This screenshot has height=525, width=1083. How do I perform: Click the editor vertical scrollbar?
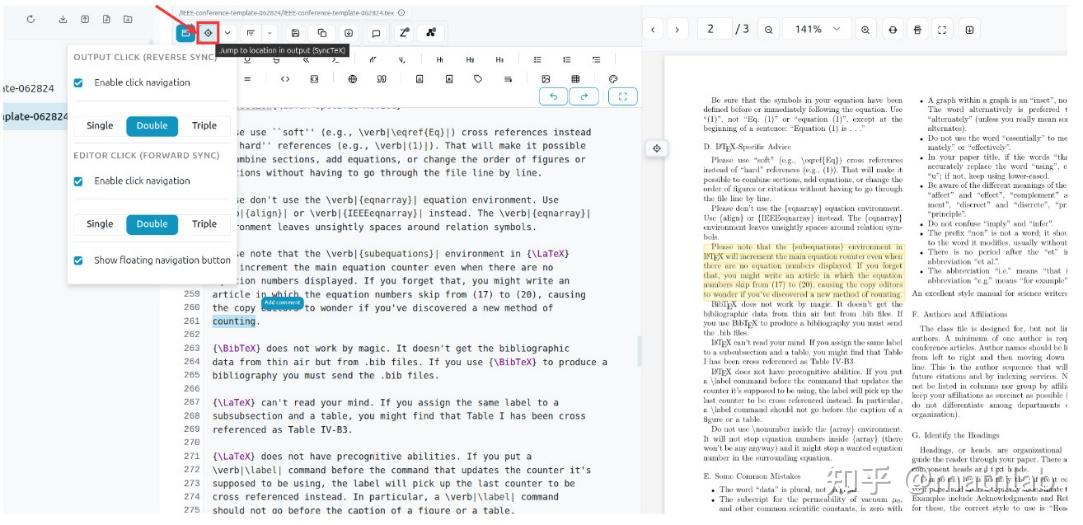tap(638, 351)
